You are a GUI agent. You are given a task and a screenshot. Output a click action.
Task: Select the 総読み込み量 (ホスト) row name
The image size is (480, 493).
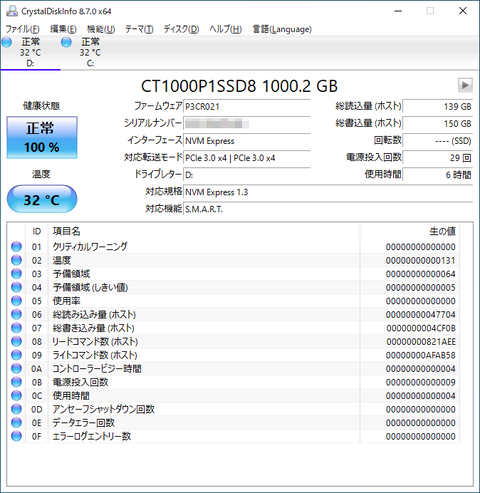pos(94,314)
